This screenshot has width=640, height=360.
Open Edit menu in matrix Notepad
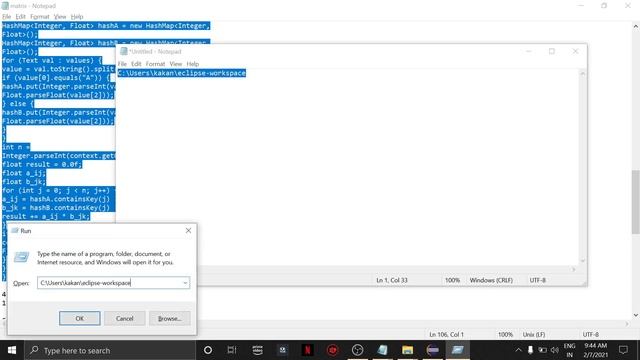(20, 17)
